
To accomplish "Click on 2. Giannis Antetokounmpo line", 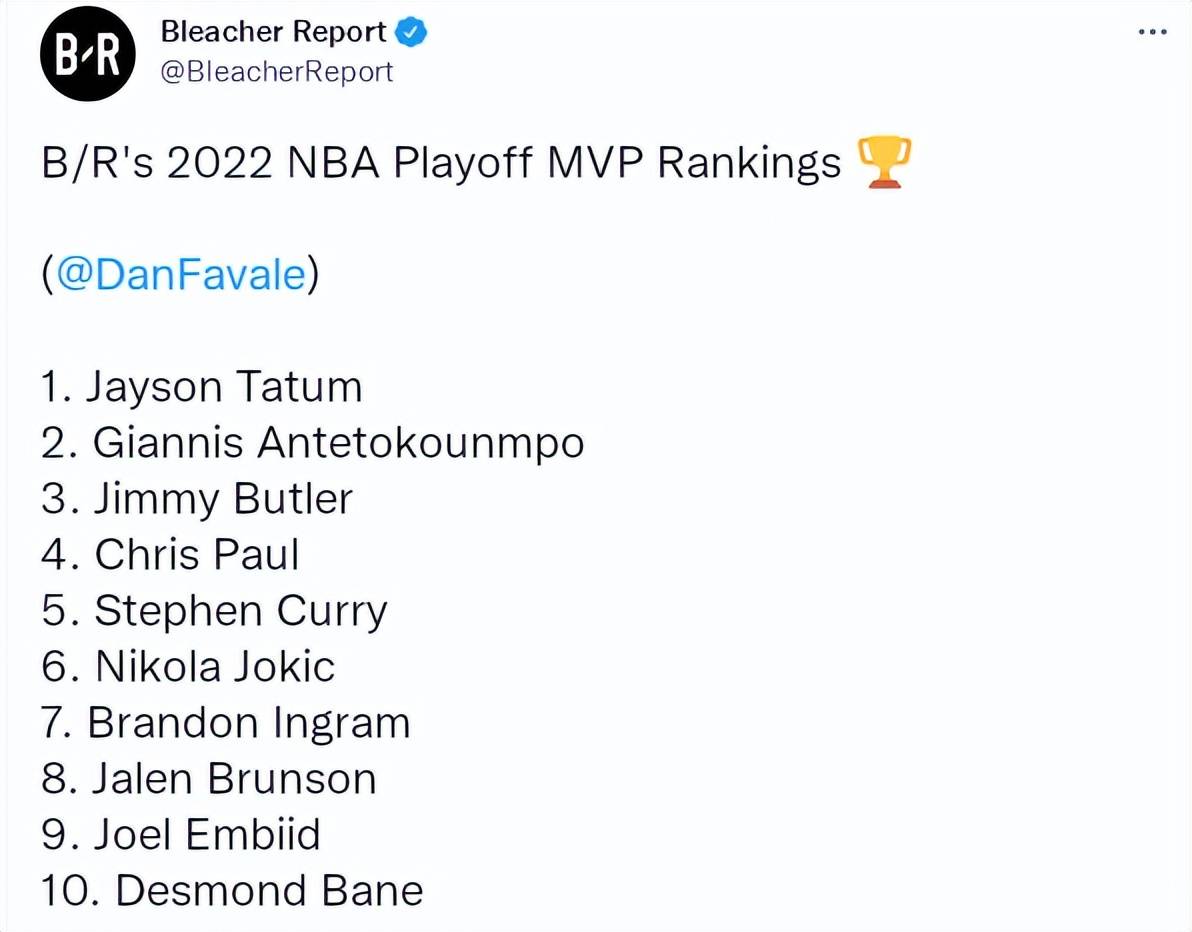I will tap(312, 443).
